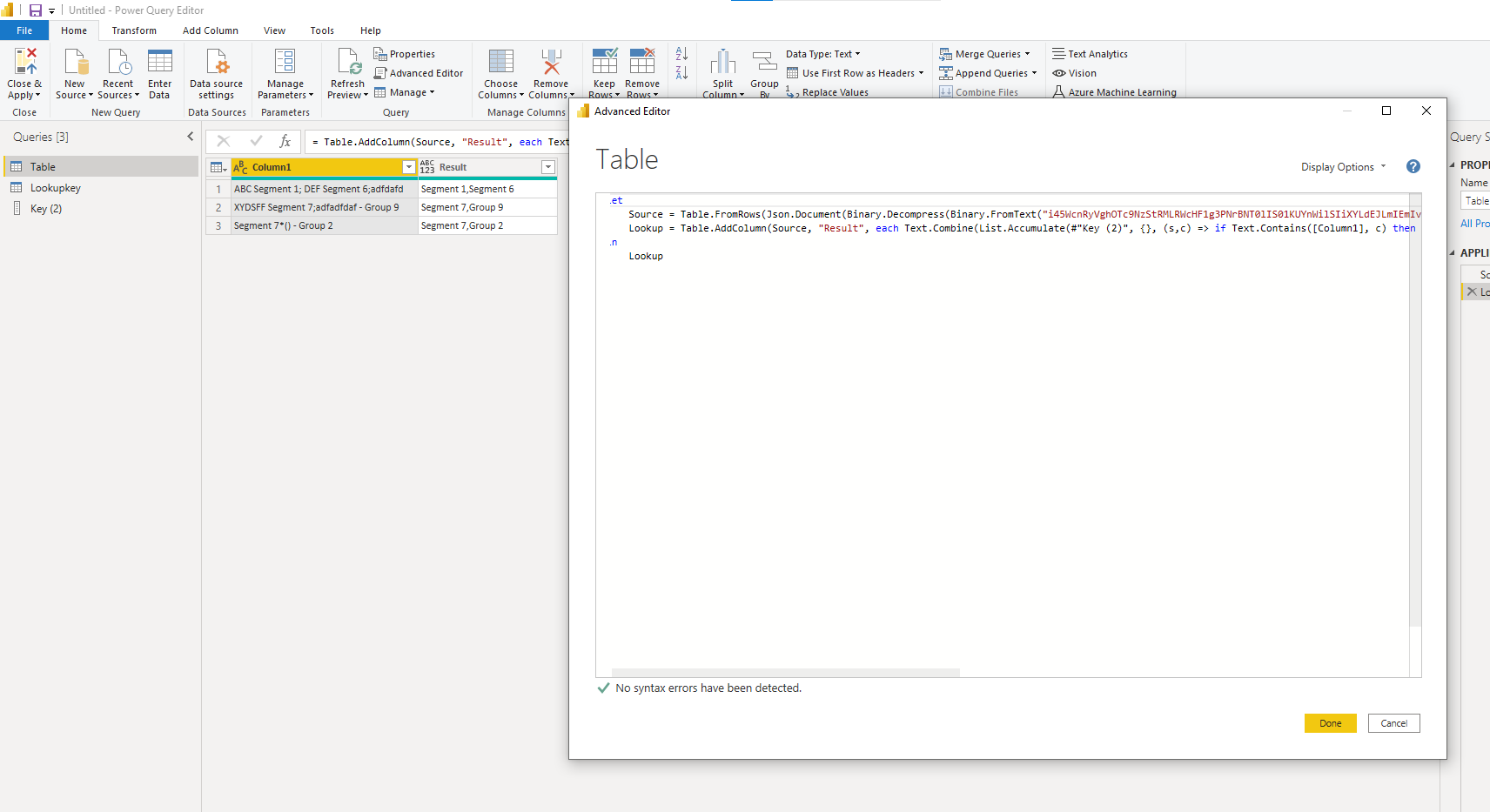Screen dimensions: 1490x812
Task: Click Text Analytics button
Action: 1090,54
